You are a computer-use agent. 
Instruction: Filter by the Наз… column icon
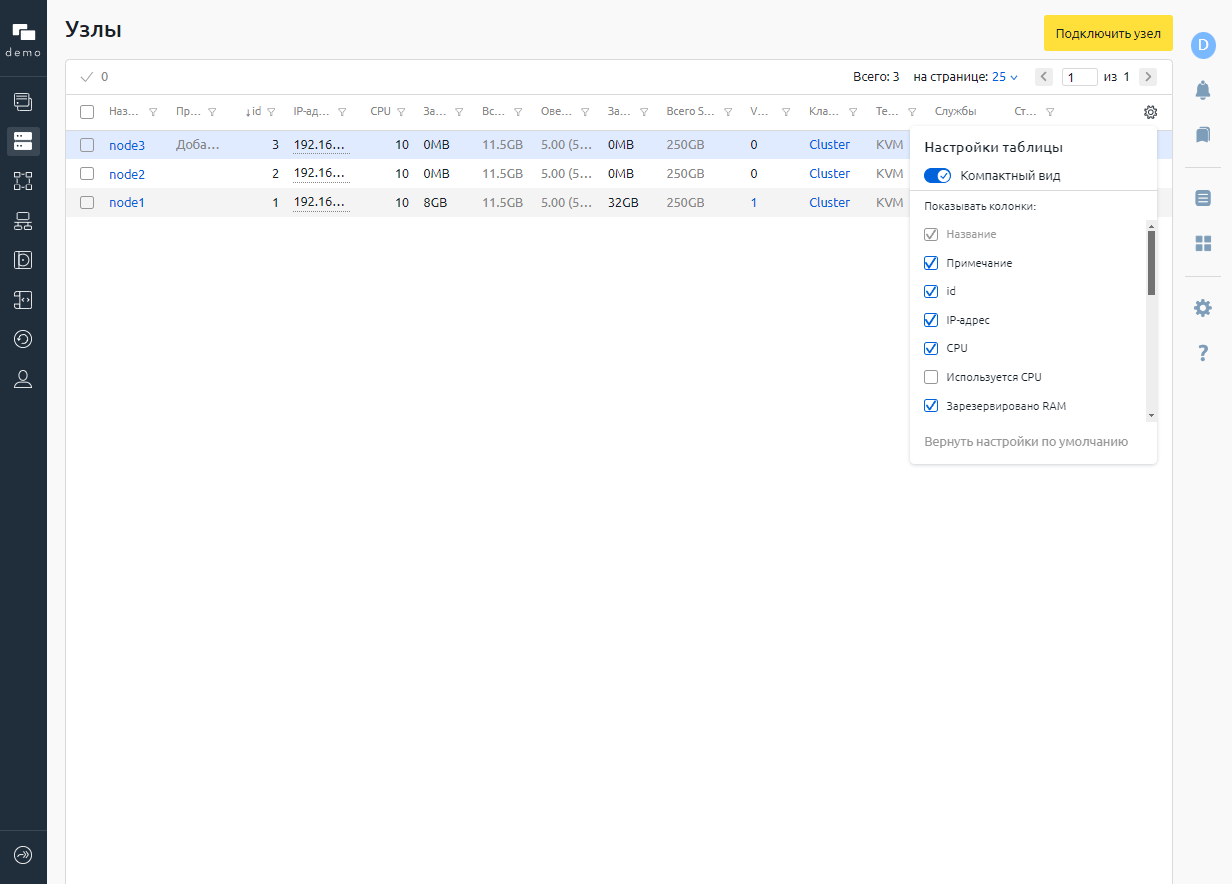(x=153, y=112)
